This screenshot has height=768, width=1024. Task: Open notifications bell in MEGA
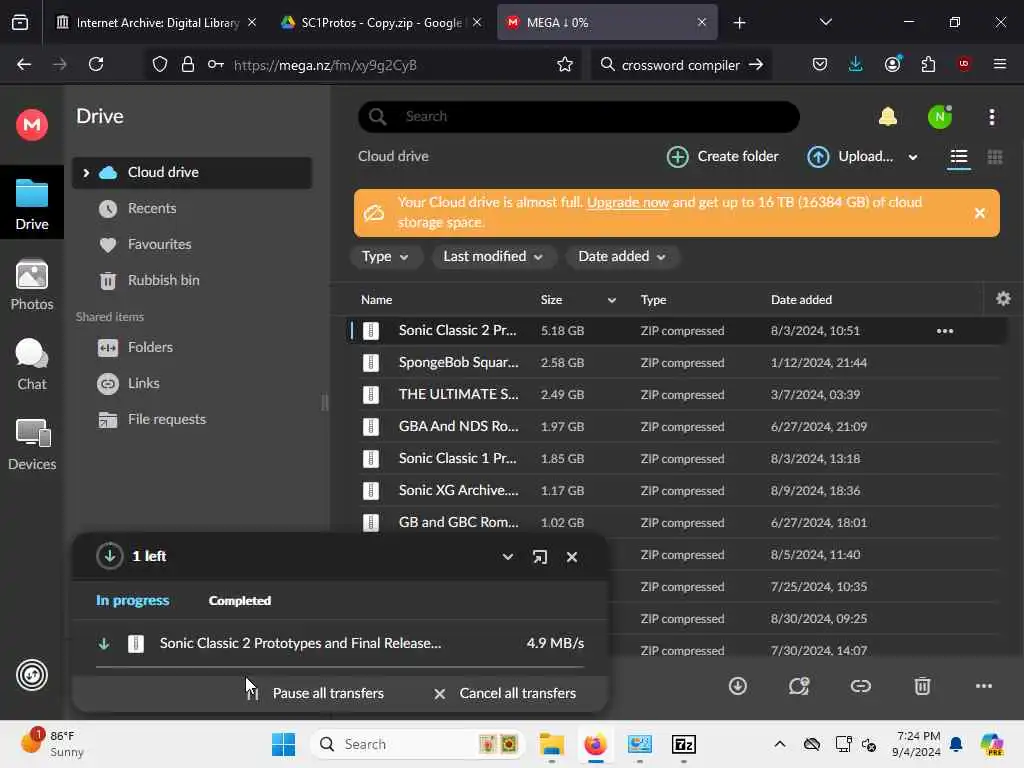click(888, 117)
